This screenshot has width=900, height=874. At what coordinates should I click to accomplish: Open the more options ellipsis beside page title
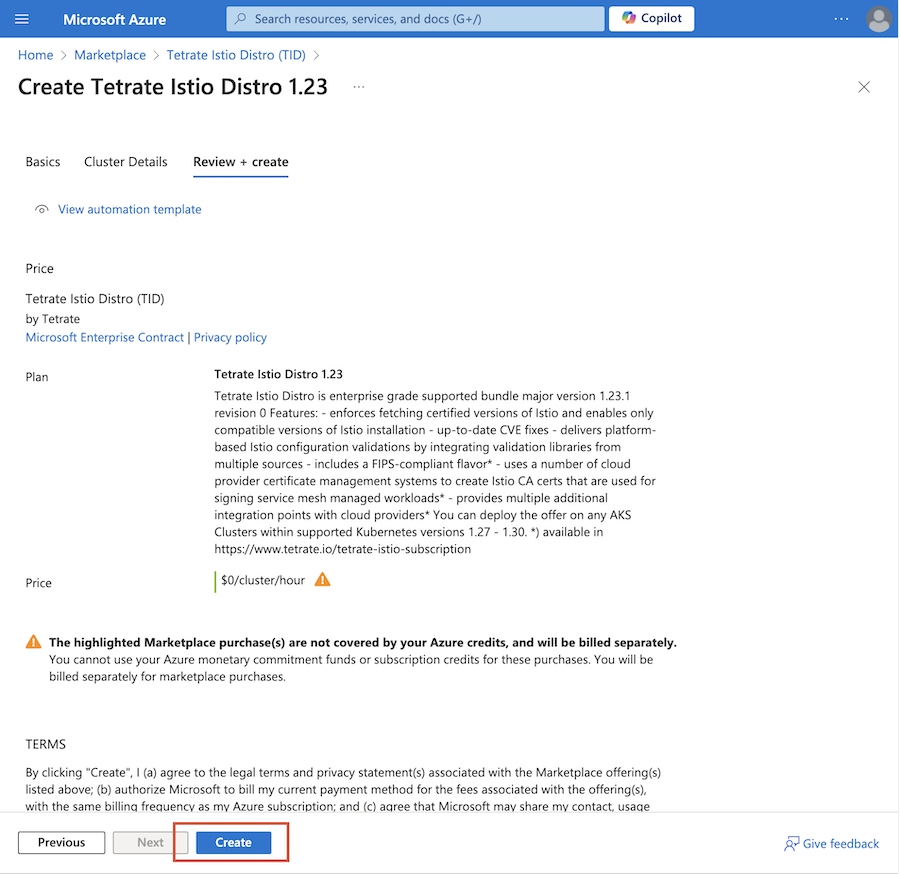pos(359,87)
